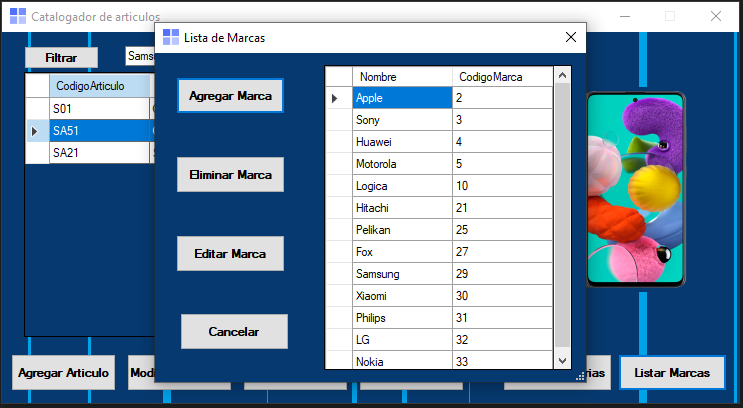Close the Lista de Marcas window
743x408 pixels.
(x=571, y=37)
